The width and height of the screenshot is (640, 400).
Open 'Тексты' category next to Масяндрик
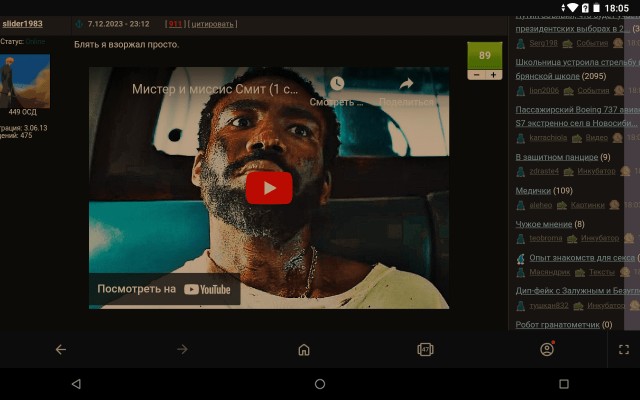pos(602,272)
